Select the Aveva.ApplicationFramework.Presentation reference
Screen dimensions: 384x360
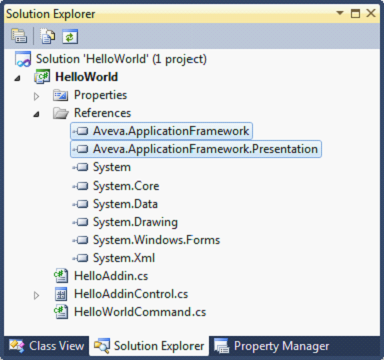[196, 149]
